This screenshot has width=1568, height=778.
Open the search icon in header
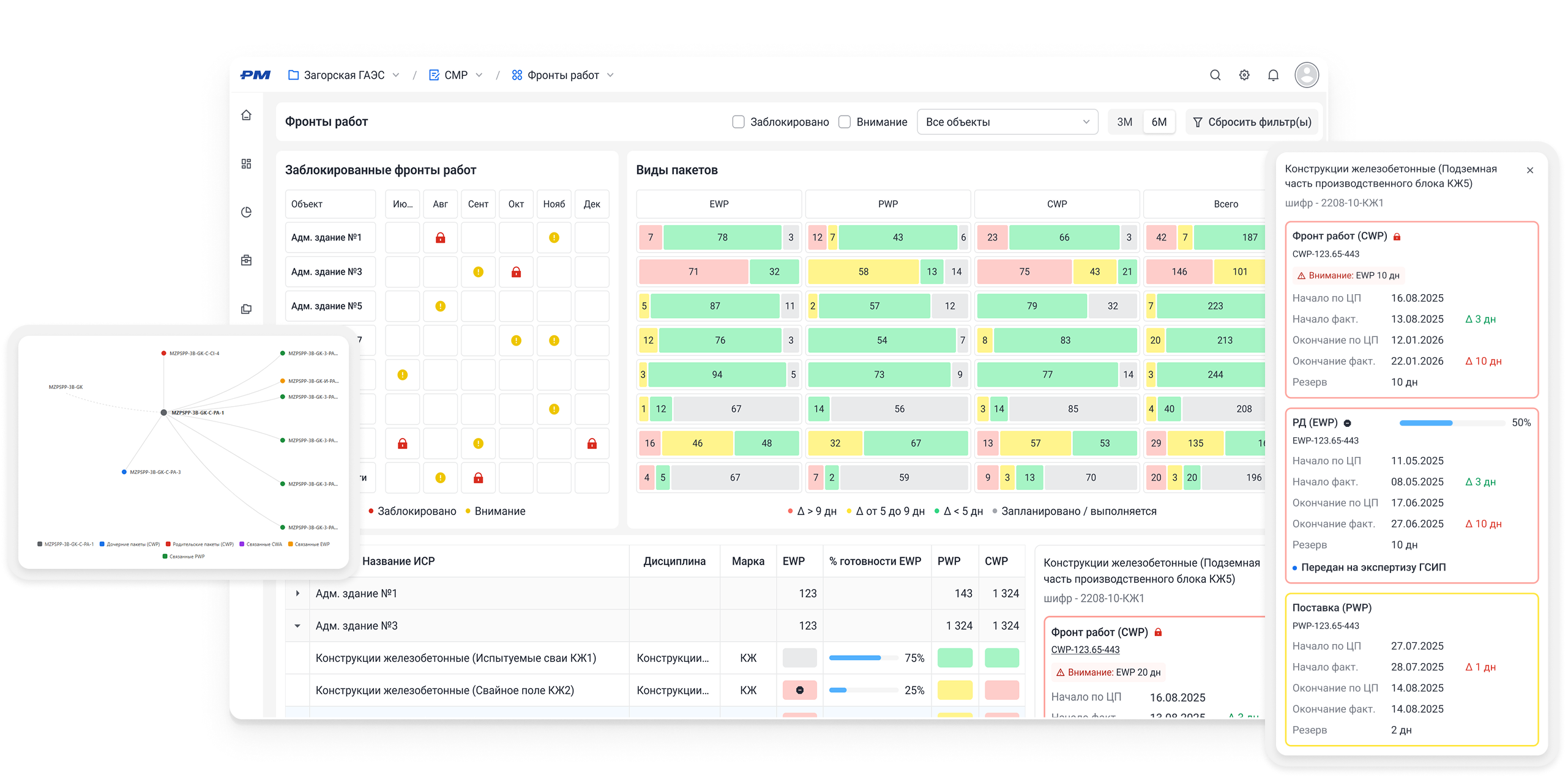[1215, 75]
